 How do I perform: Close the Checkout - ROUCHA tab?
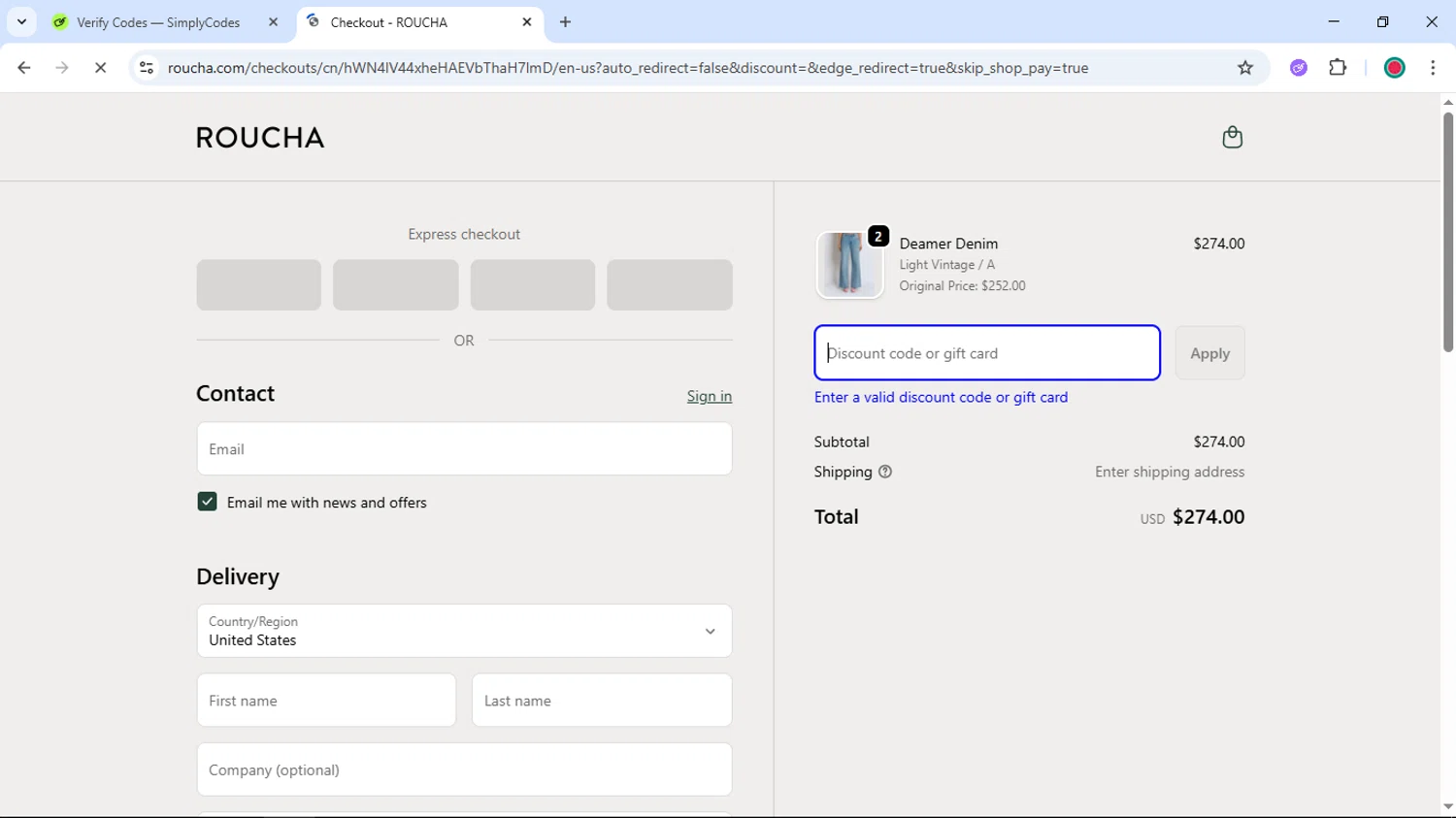coord(527,22)
